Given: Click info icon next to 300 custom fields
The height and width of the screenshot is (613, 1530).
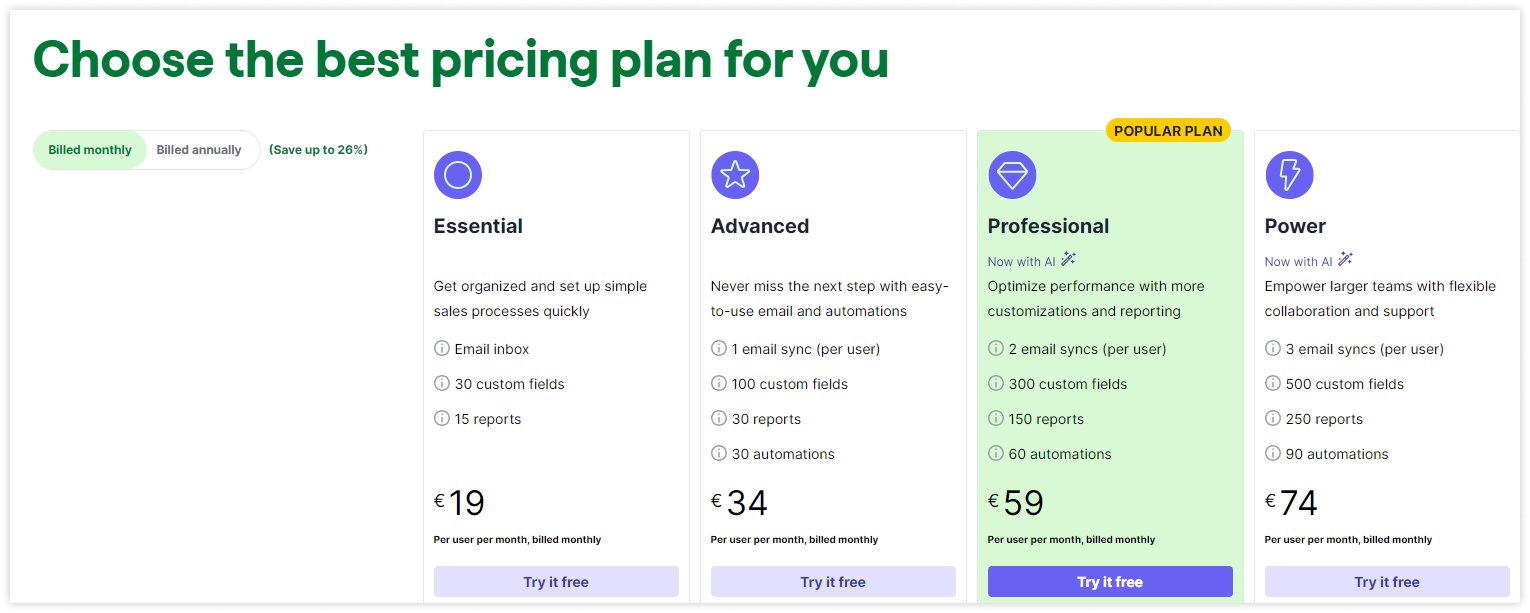Looking at the screenshot, I should click(996, 384).
